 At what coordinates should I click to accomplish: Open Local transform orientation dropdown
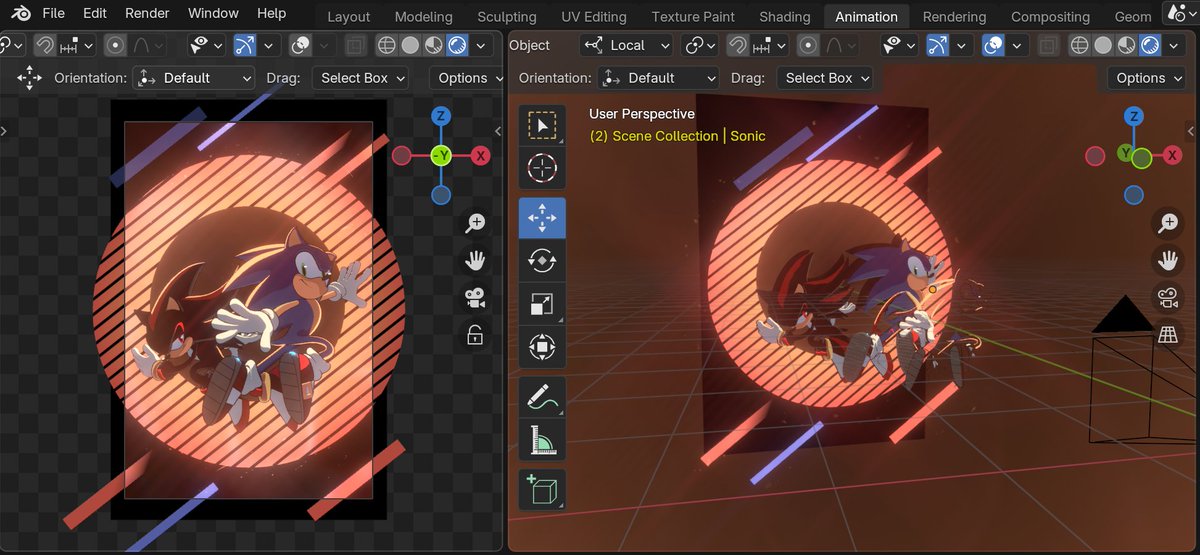click(x=625, y=45)
